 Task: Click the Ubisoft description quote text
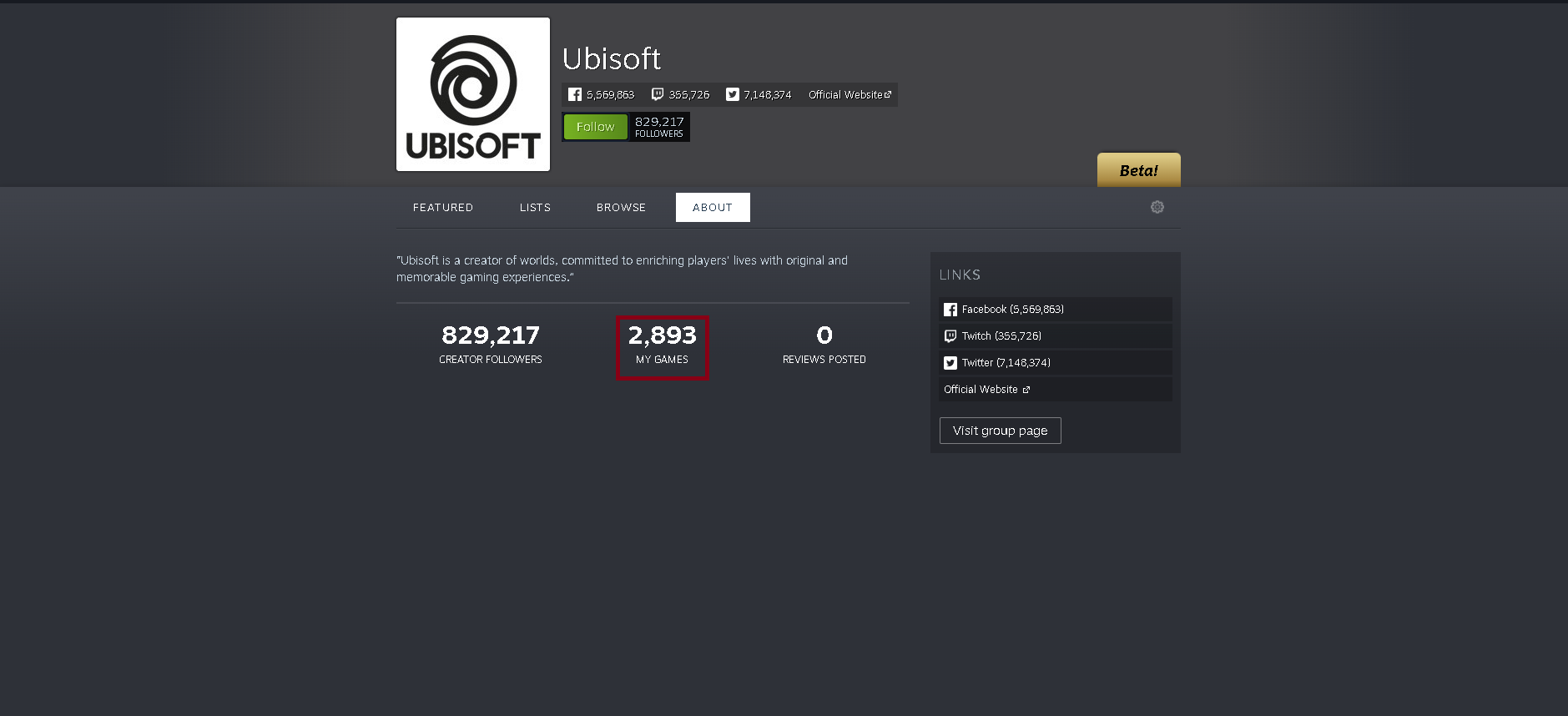[622, 269]
